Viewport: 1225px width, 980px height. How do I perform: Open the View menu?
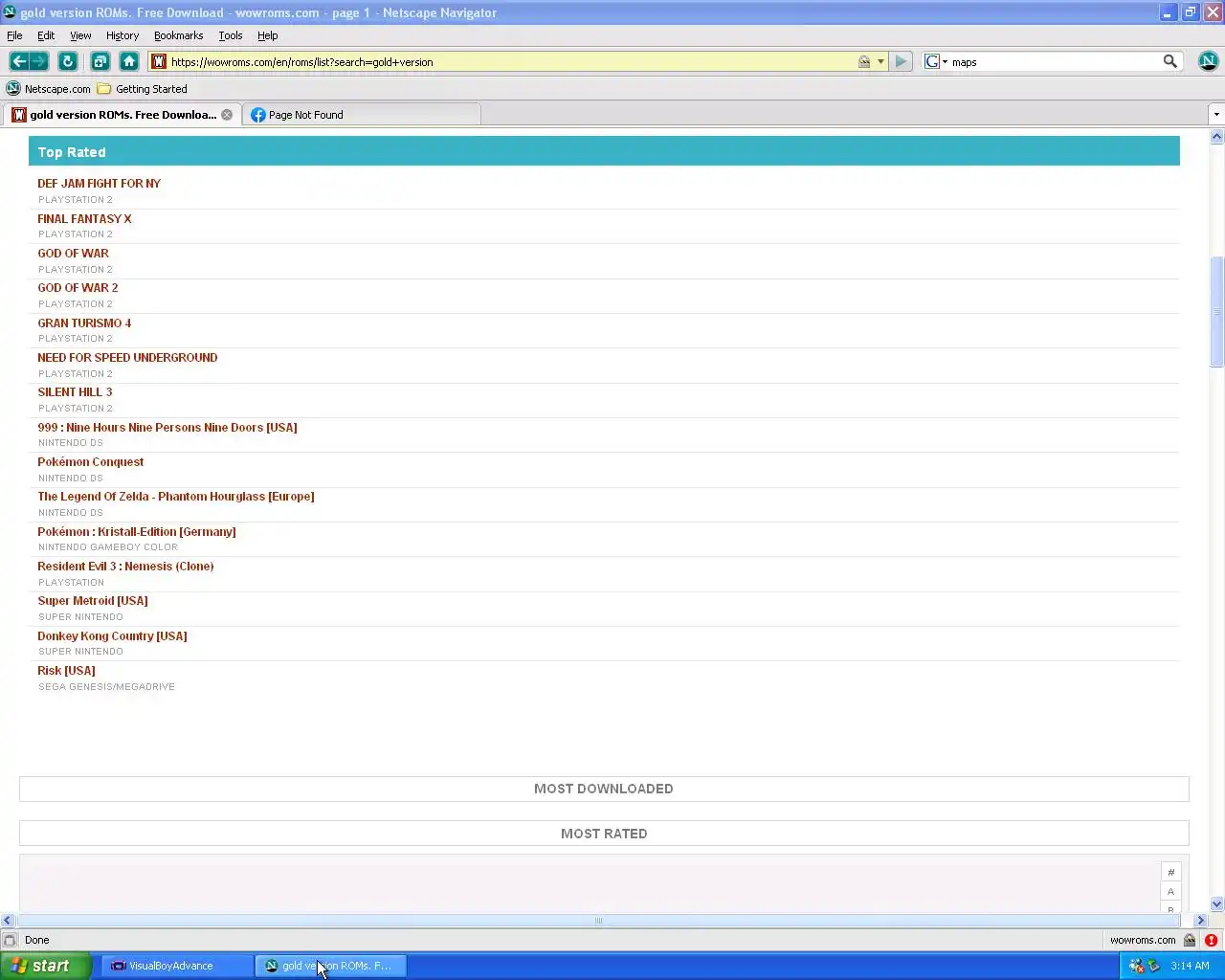(x=80, y=35)
